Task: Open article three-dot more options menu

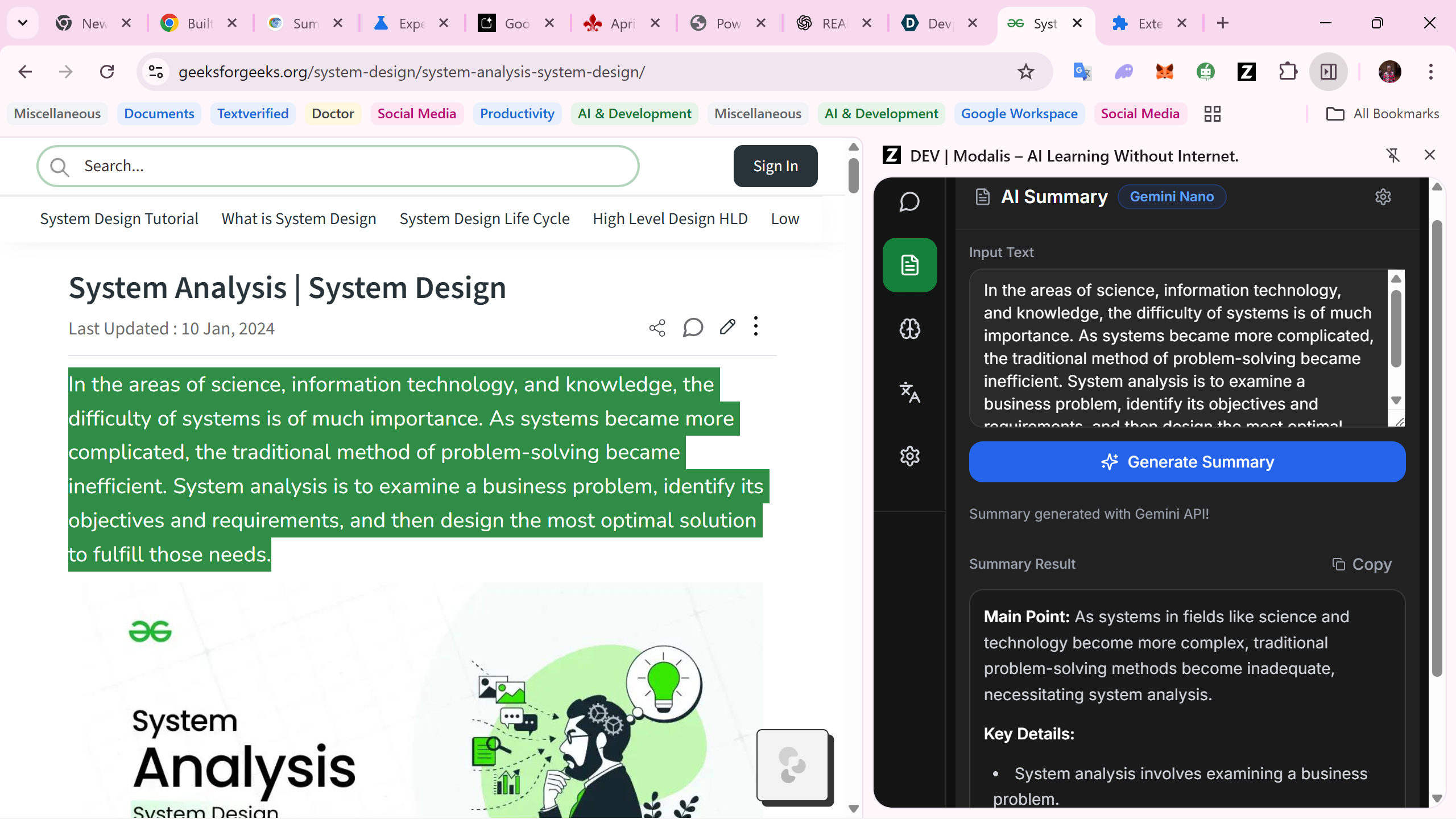Action: 755,326
